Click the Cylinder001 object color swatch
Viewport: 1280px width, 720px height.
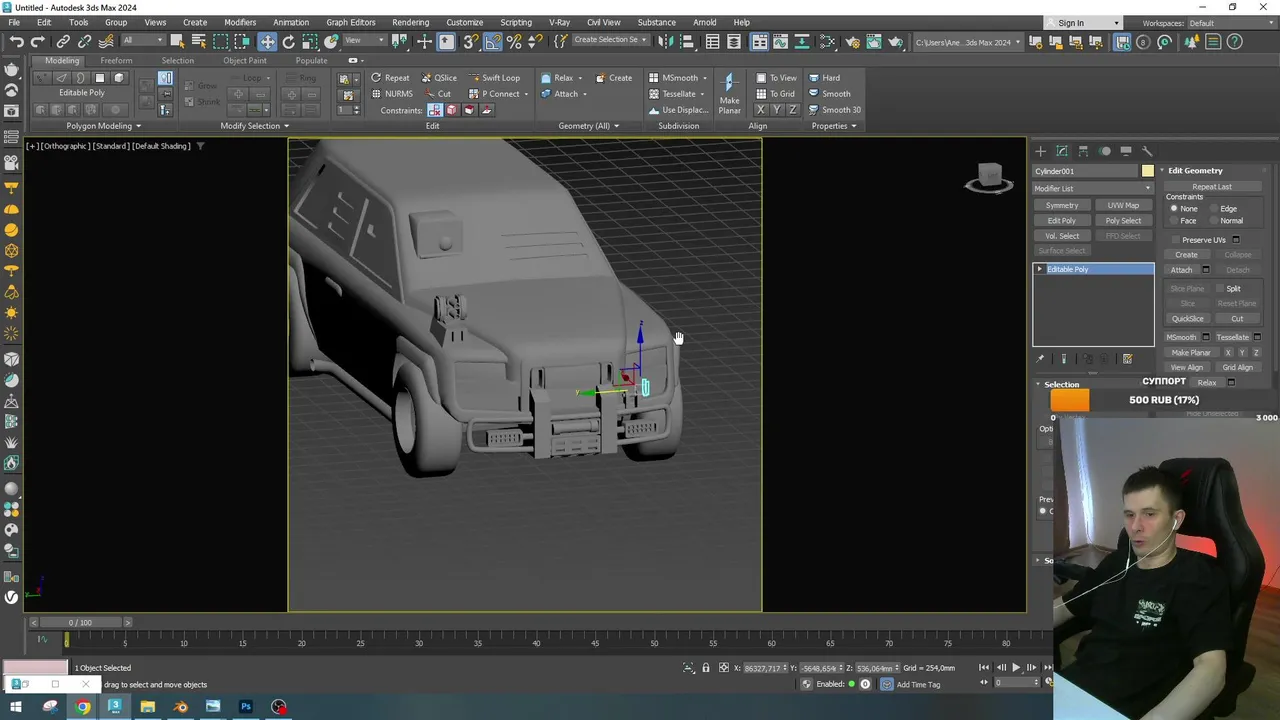tap(1147, 171)
